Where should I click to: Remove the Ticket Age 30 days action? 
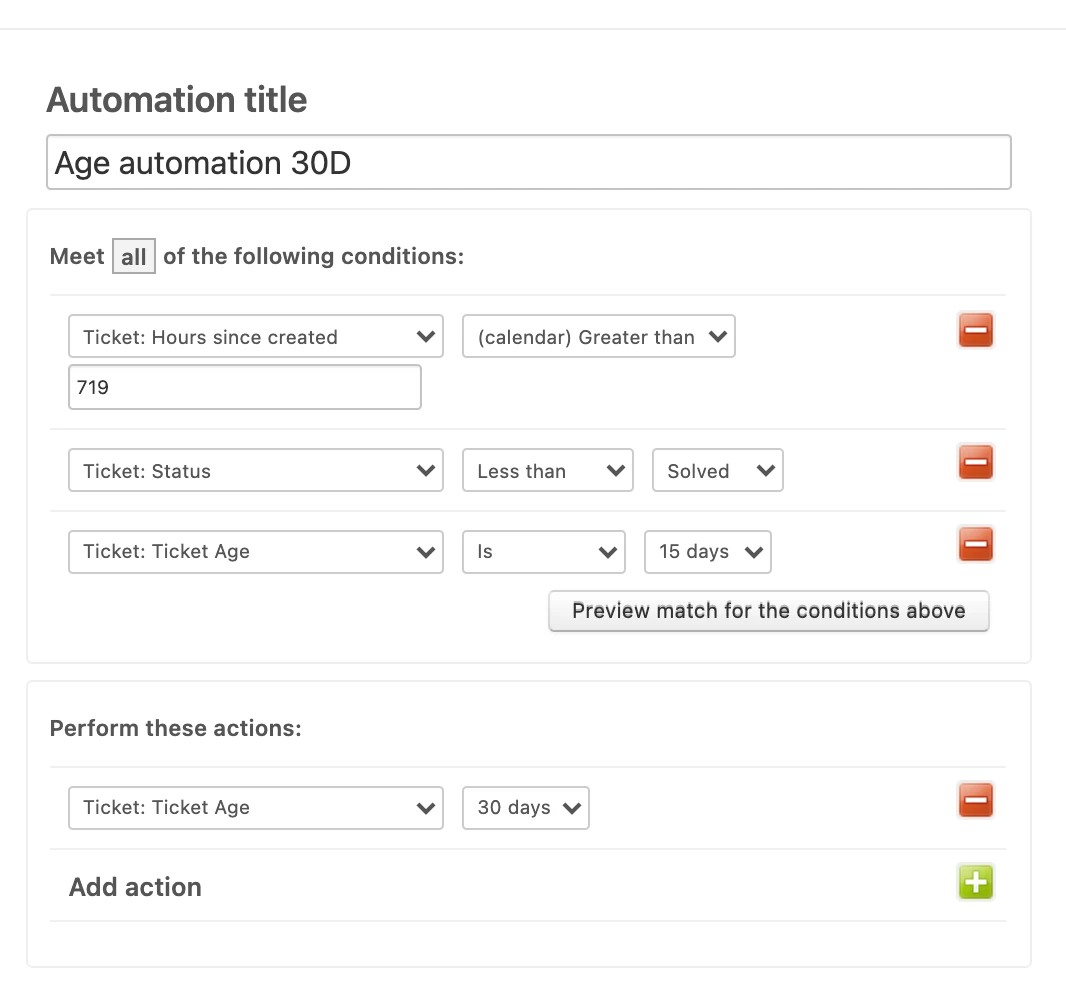coord(975,800)
